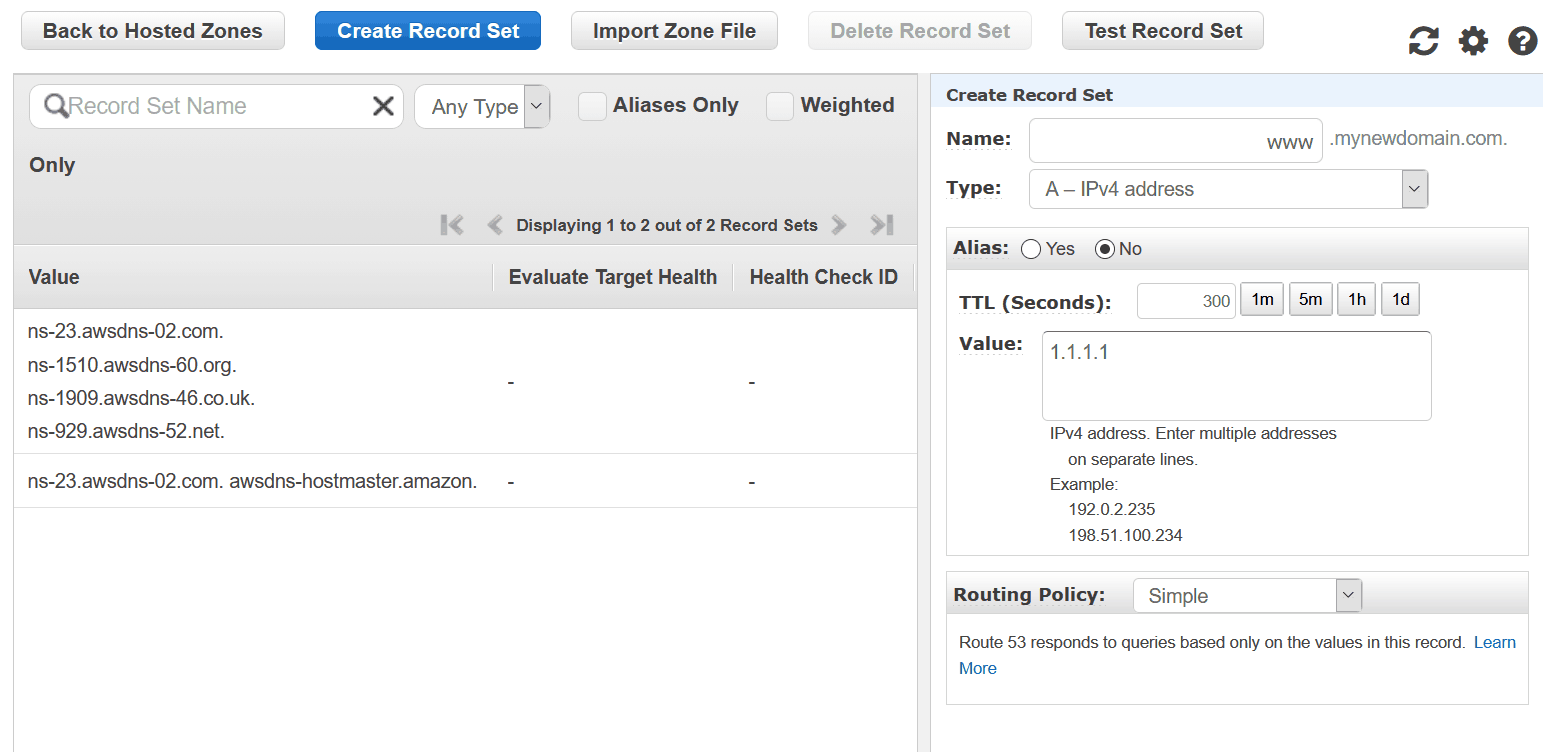Image resolution: width=1543 pixels, height=752 pixels.
Task: Select the awsdns-hostmaster.amazon. record row
Action: point(465,481)
